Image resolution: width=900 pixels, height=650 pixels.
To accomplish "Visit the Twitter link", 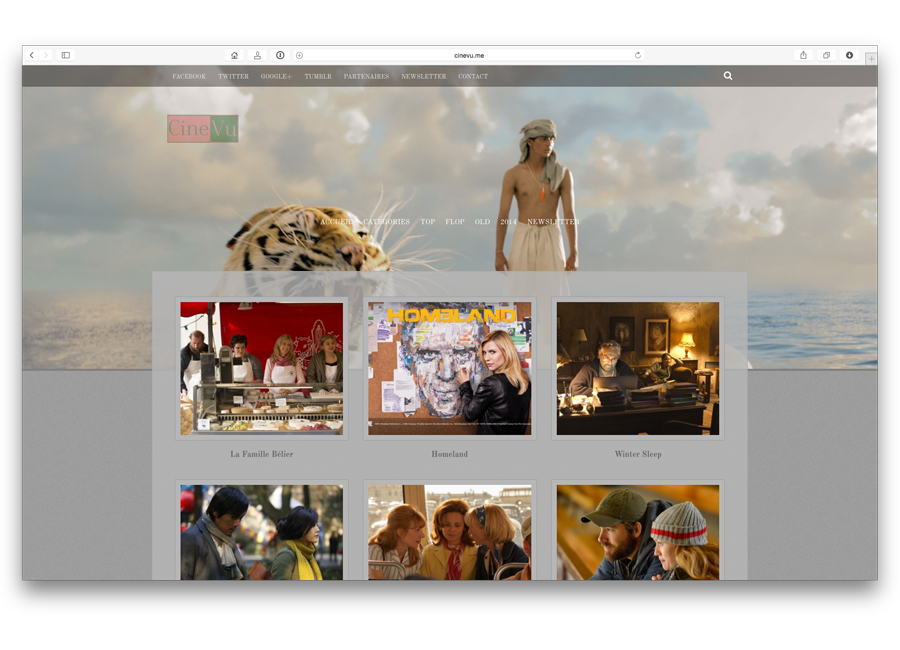I will click(233, 76).
